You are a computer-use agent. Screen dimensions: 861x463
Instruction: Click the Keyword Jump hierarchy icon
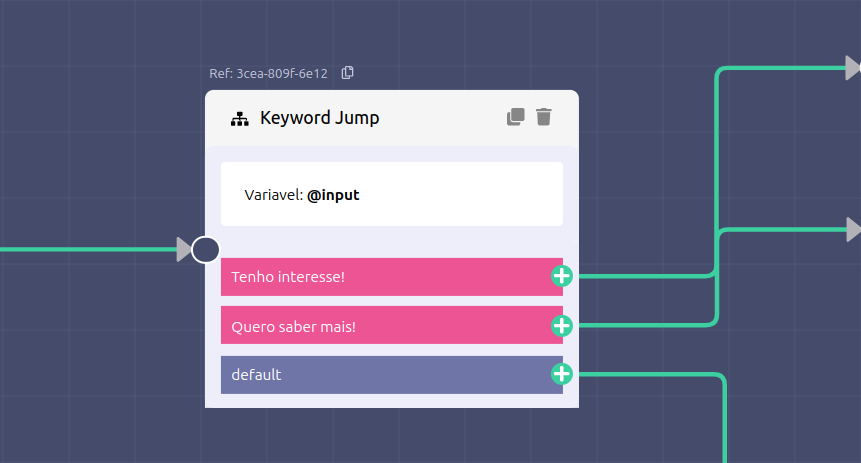tap(239, 118)
